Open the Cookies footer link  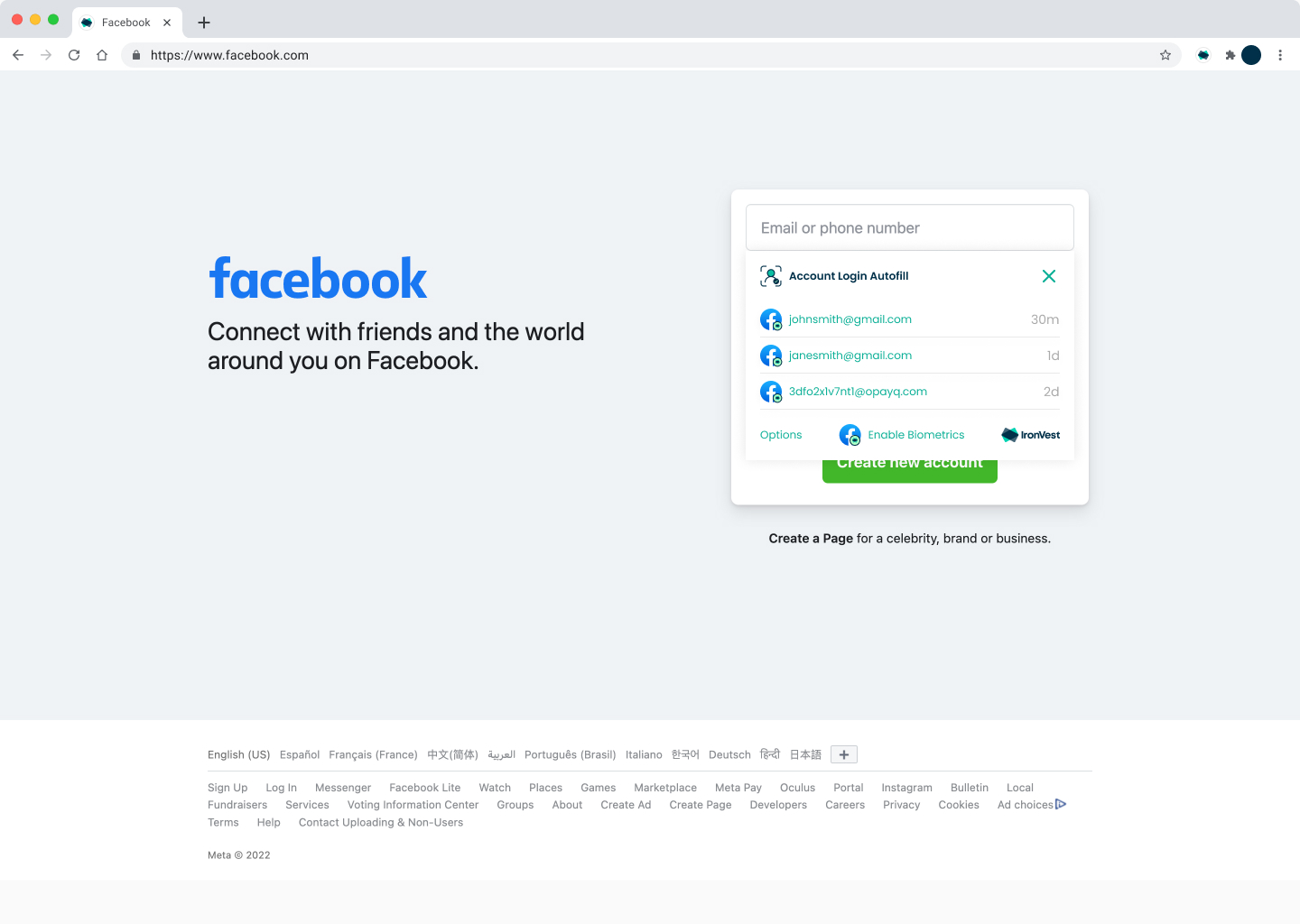point(959,805)
